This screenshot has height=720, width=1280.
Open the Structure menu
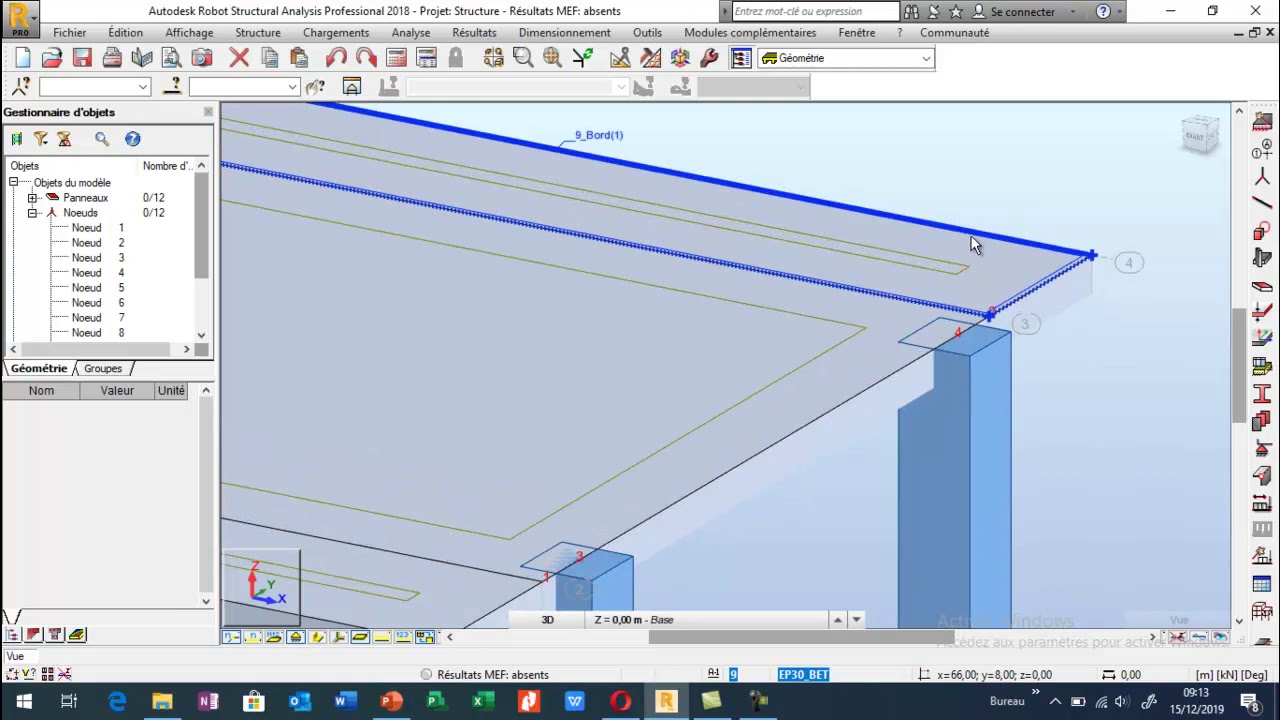(258, 33)
